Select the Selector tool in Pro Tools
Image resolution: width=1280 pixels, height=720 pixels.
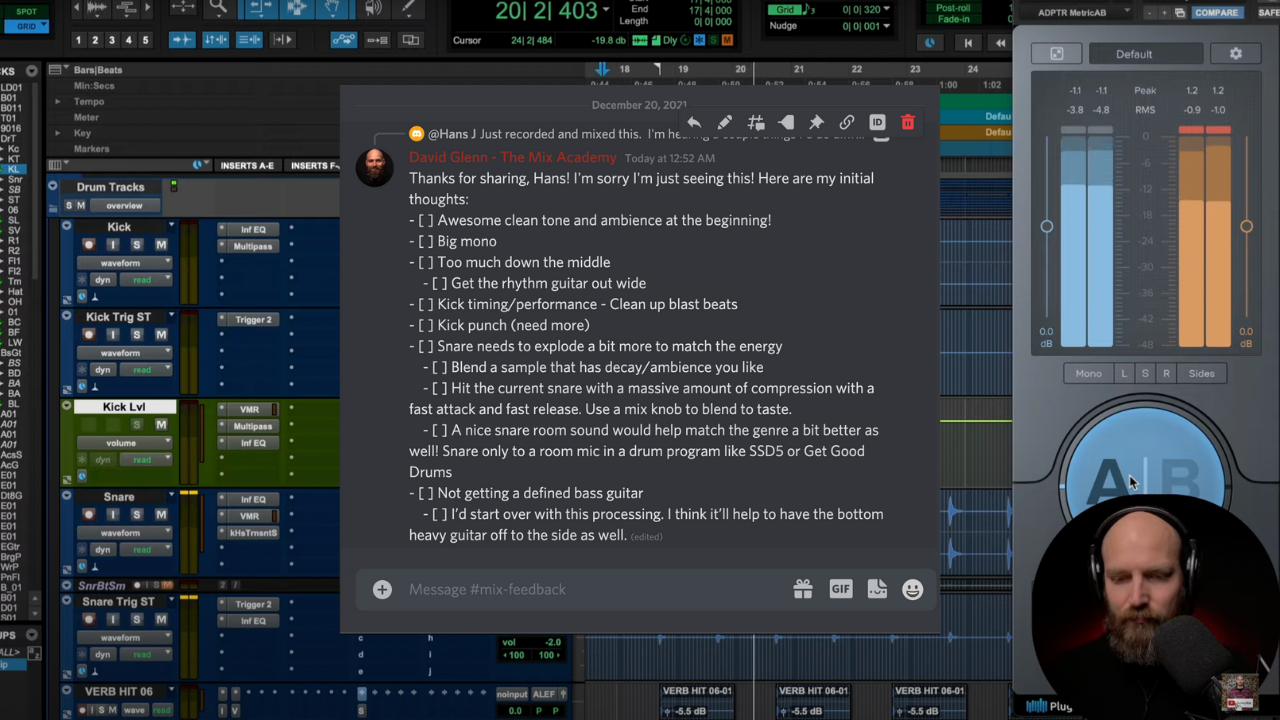coord(296,8)
